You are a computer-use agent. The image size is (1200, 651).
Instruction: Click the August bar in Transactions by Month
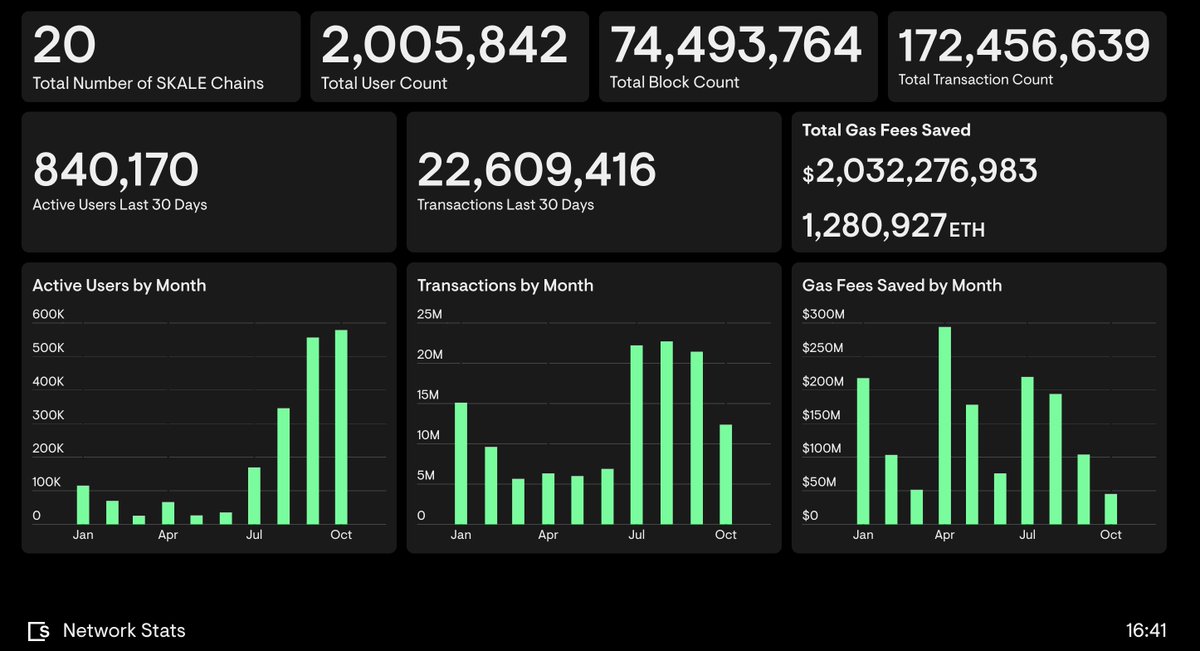point(666,433)
